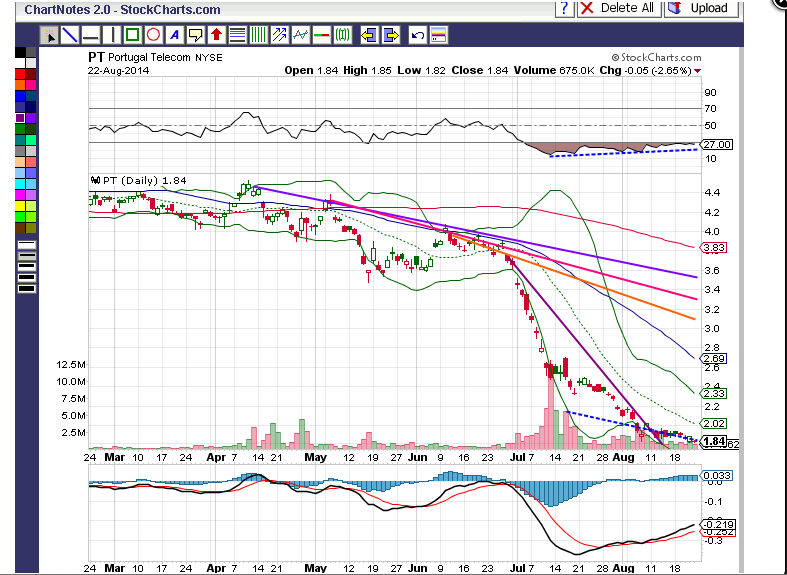Screen dimensions: 787x575
Task: Select the green rectangle shape tool
Action: click(133, 35)
